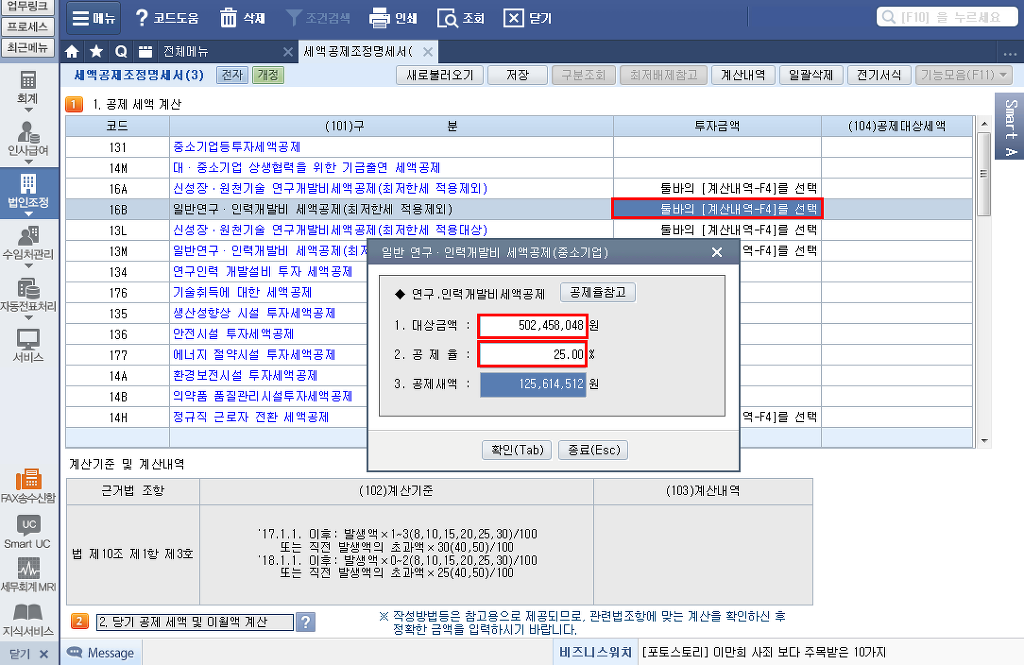
Task: Click 새로불러오기 button
Action: tap(440, 75)
